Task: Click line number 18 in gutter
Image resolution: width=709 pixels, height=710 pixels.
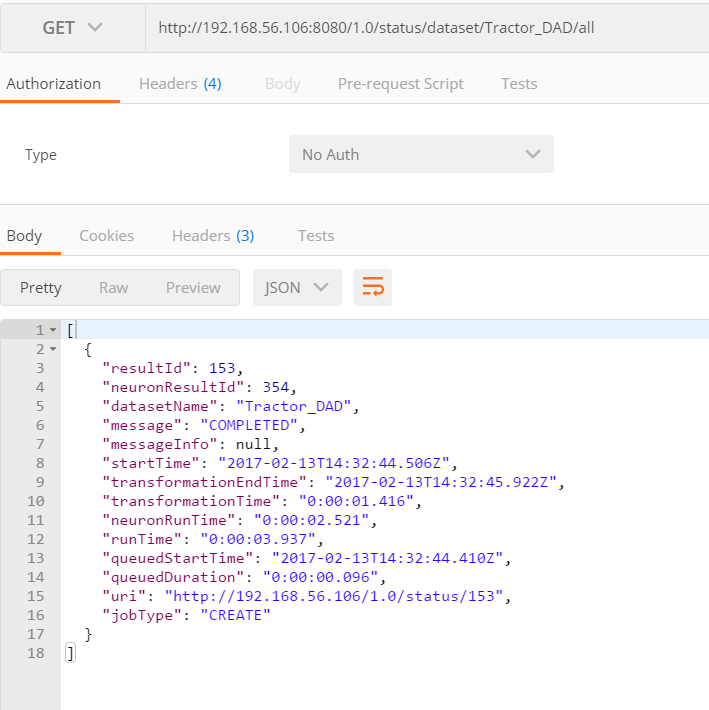Action: point(36,653)
